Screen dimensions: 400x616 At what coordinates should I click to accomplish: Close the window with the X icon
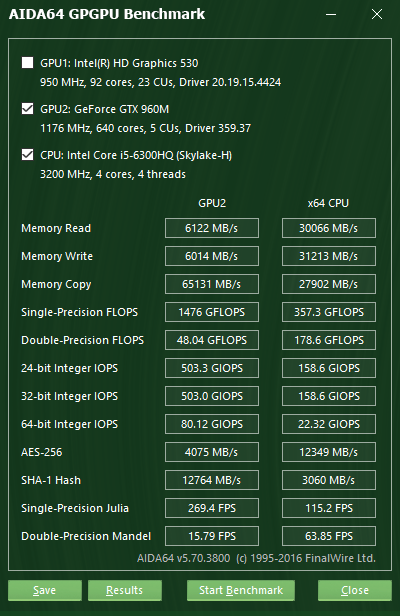click(377, 15)
